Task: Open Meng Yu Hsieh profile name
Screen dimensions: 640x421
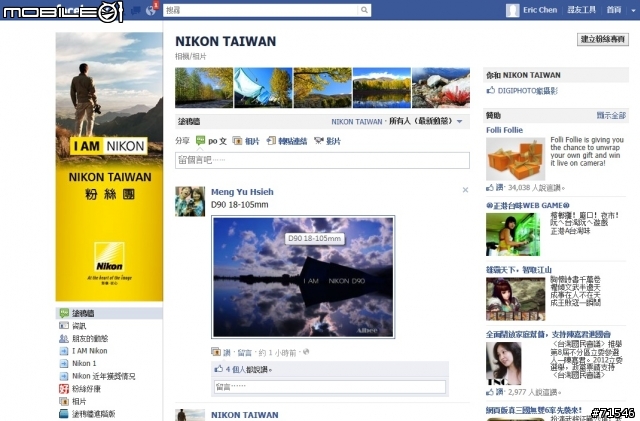Action: point(242,192)
